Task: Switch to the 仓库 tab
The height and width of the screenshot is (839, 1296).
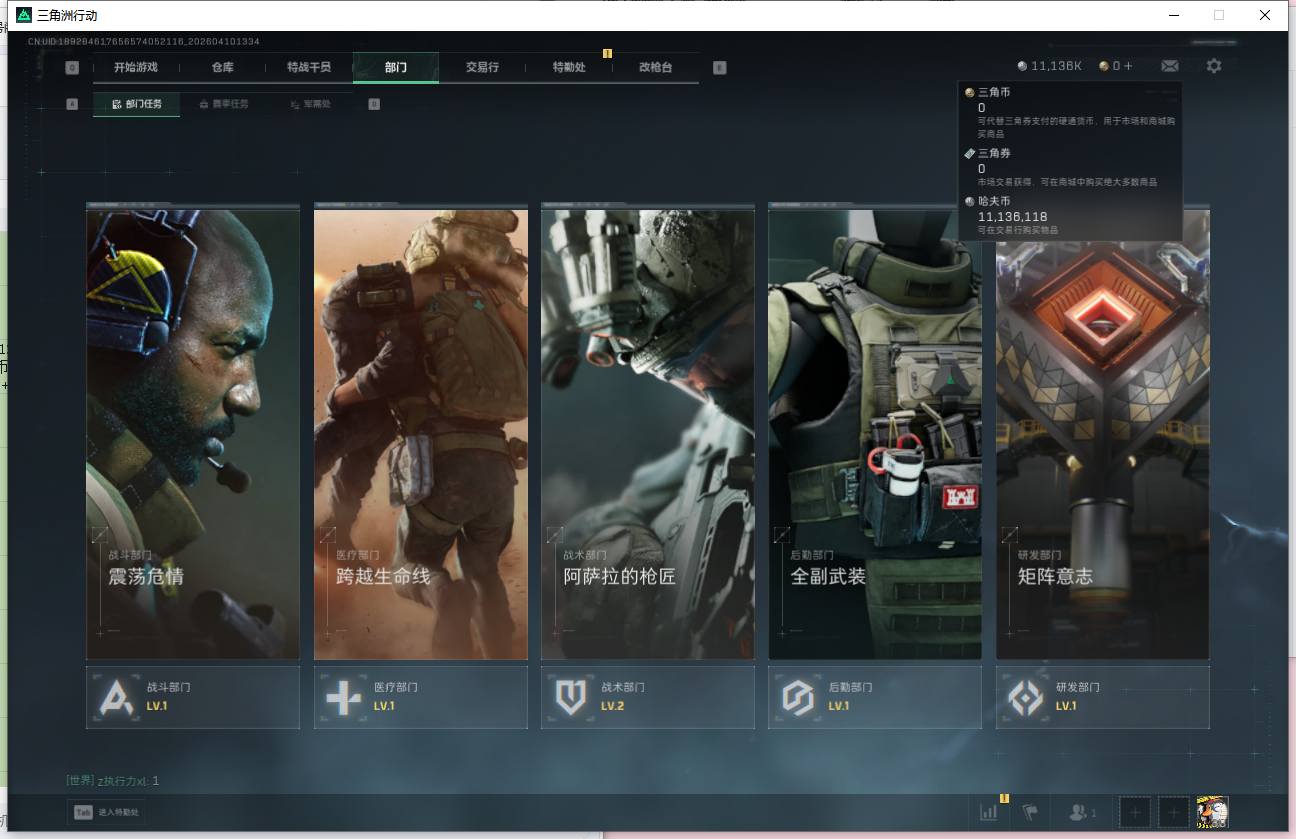Action: click(x=222, y=67)
